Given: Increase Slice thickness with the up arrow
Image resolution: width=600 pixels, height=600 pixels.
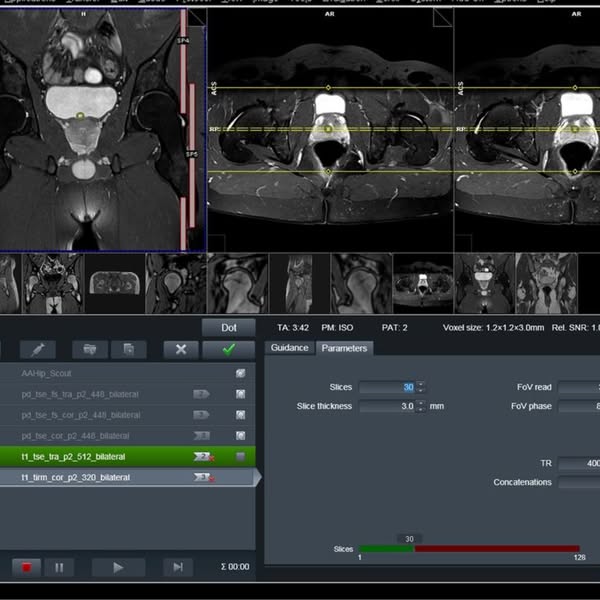Looking at the screenshot, I should pyautogui.click(x=421, y=403).
